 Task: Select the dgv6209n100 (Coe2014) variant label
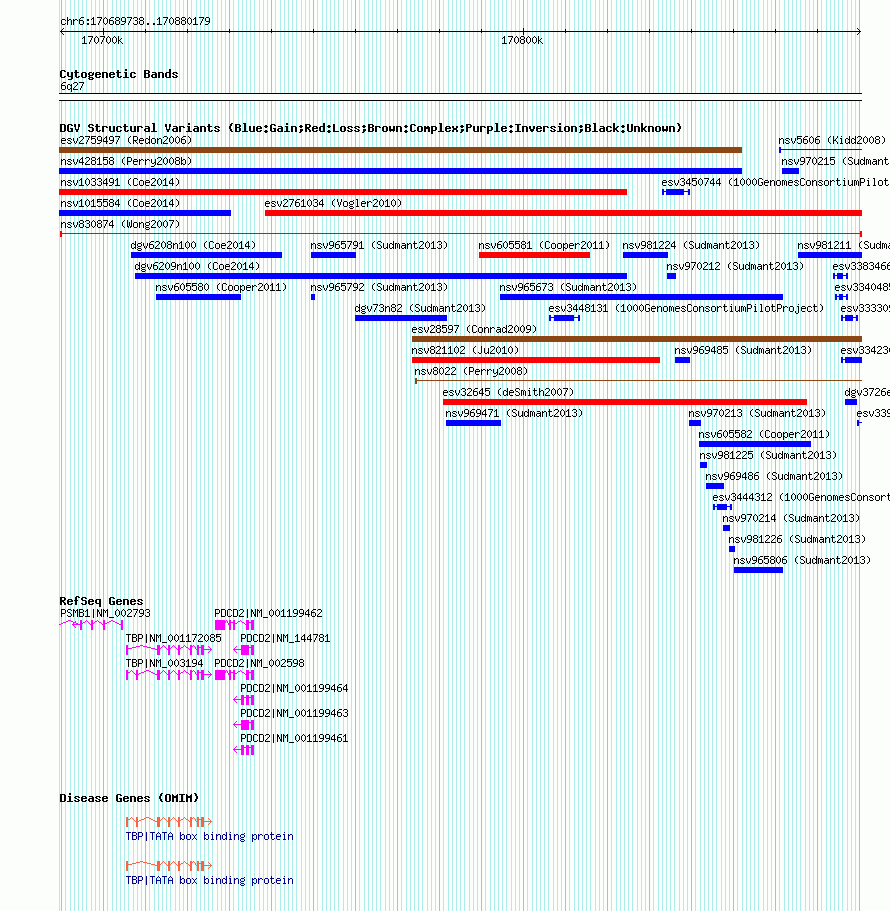click(x=197, y=266)
